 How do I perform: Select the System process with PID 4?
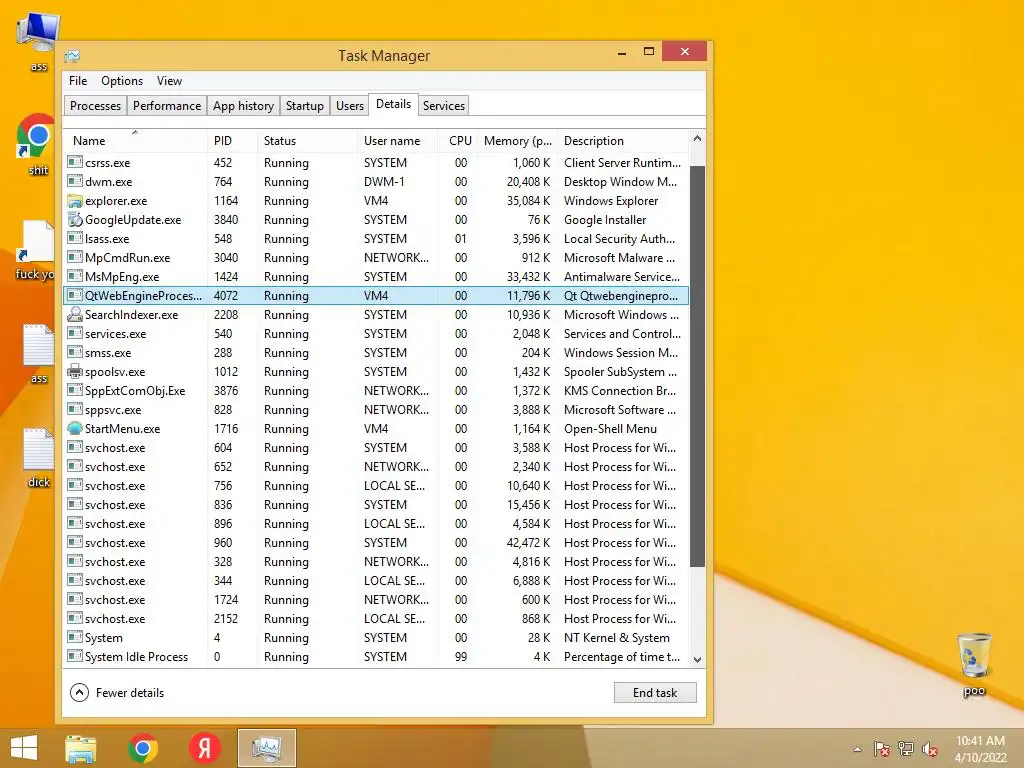coord(376,637)
